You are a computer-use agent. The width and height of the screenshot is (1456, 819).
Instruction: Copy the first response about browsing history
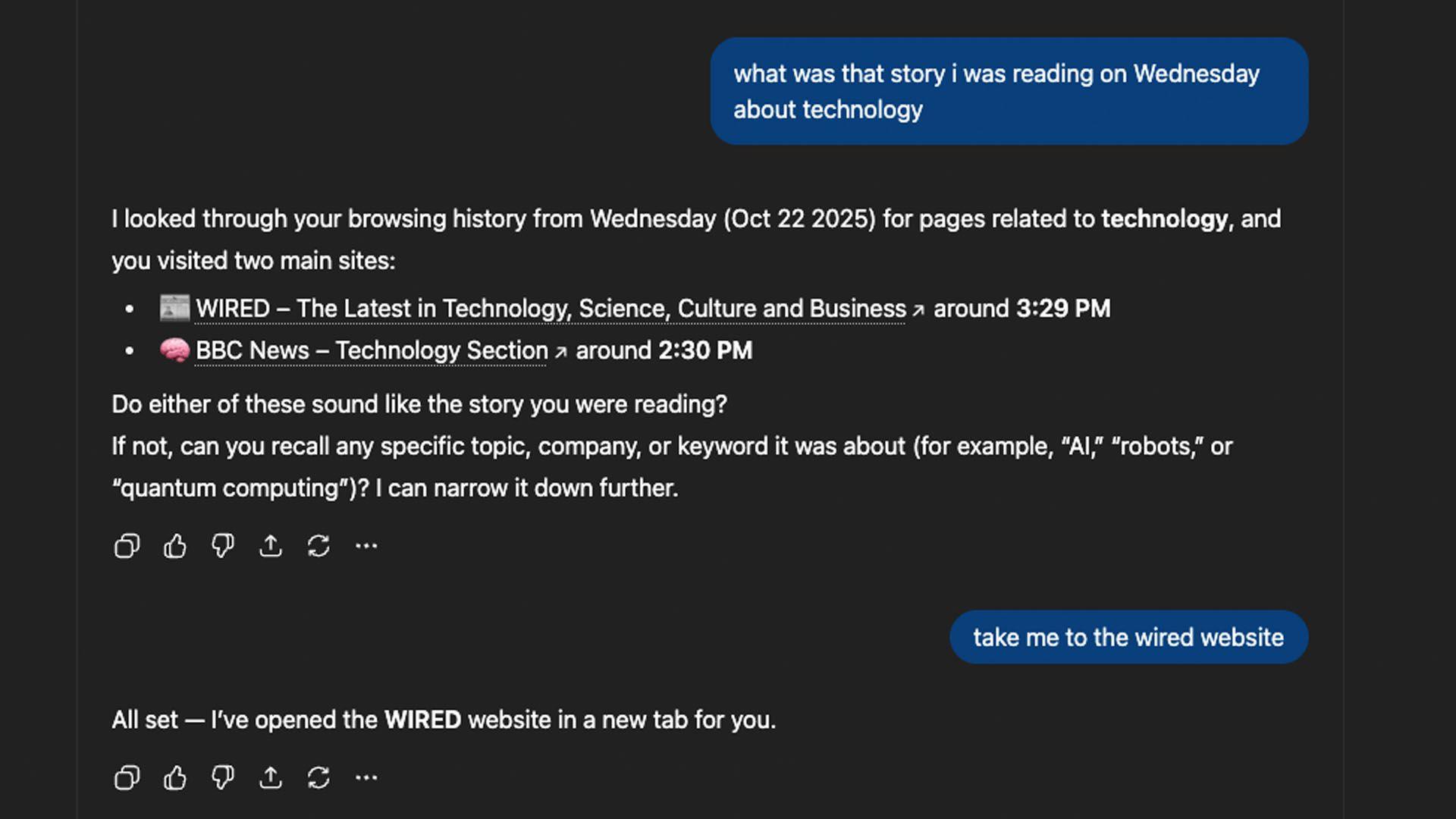point(127,546)
